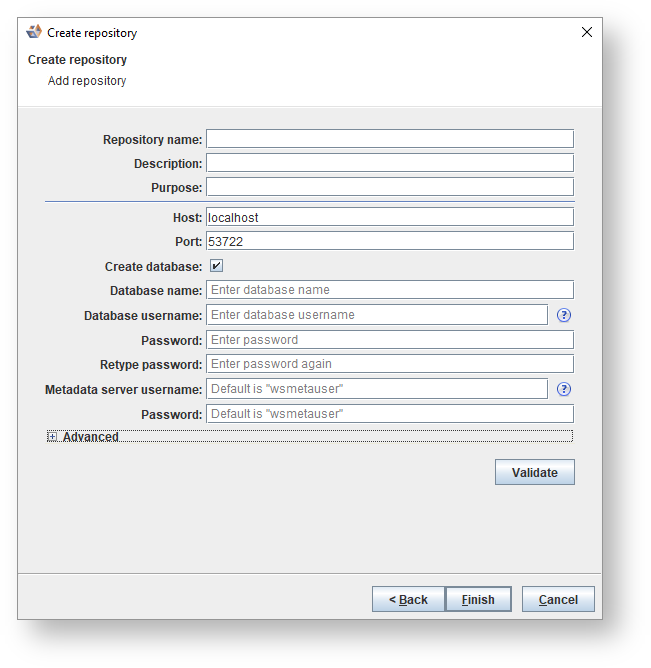Click the Retype password field
This screenshot has height=668, width=651.
click(390, 364)
